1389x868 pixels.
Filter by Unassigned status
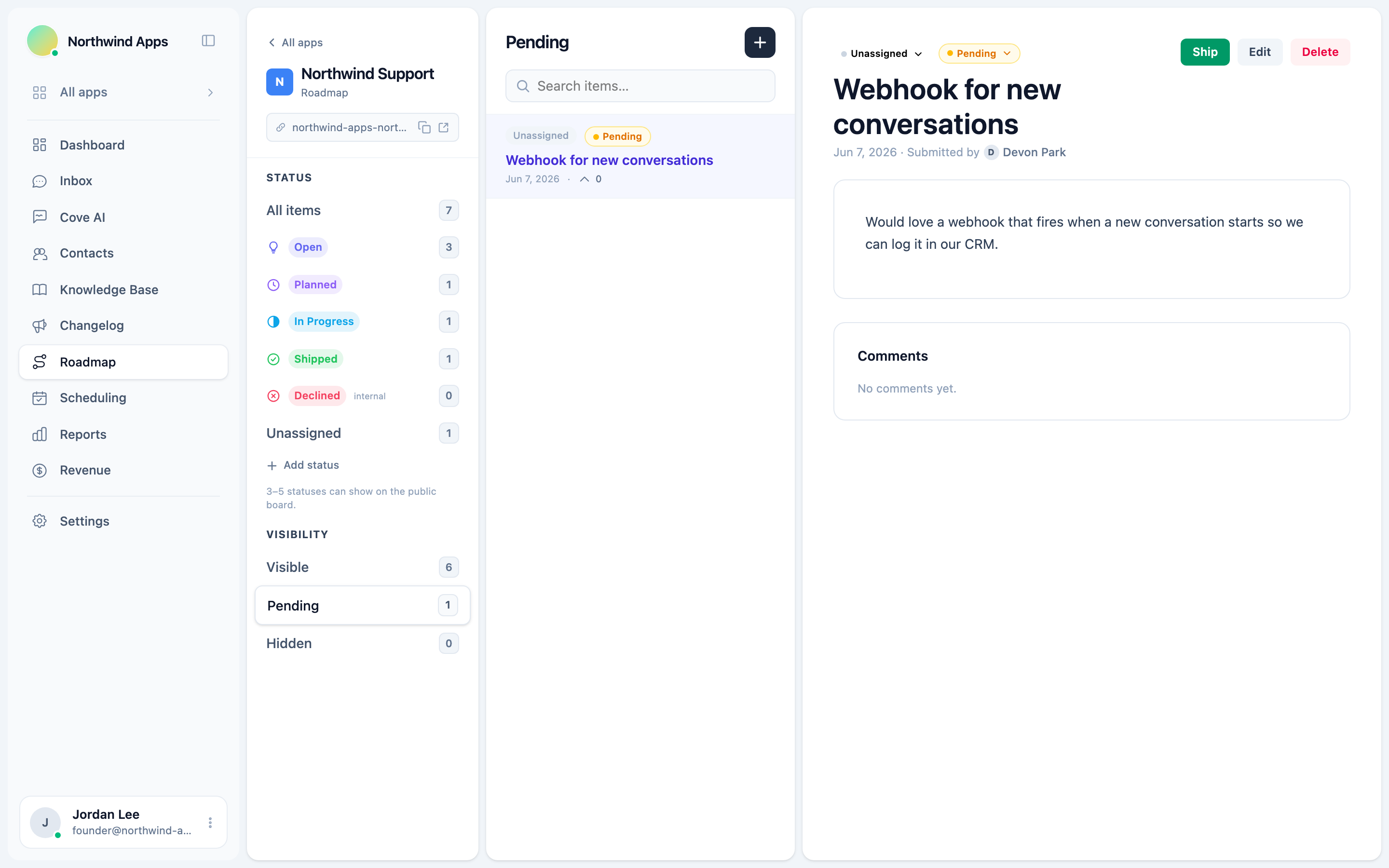(362, 434)
